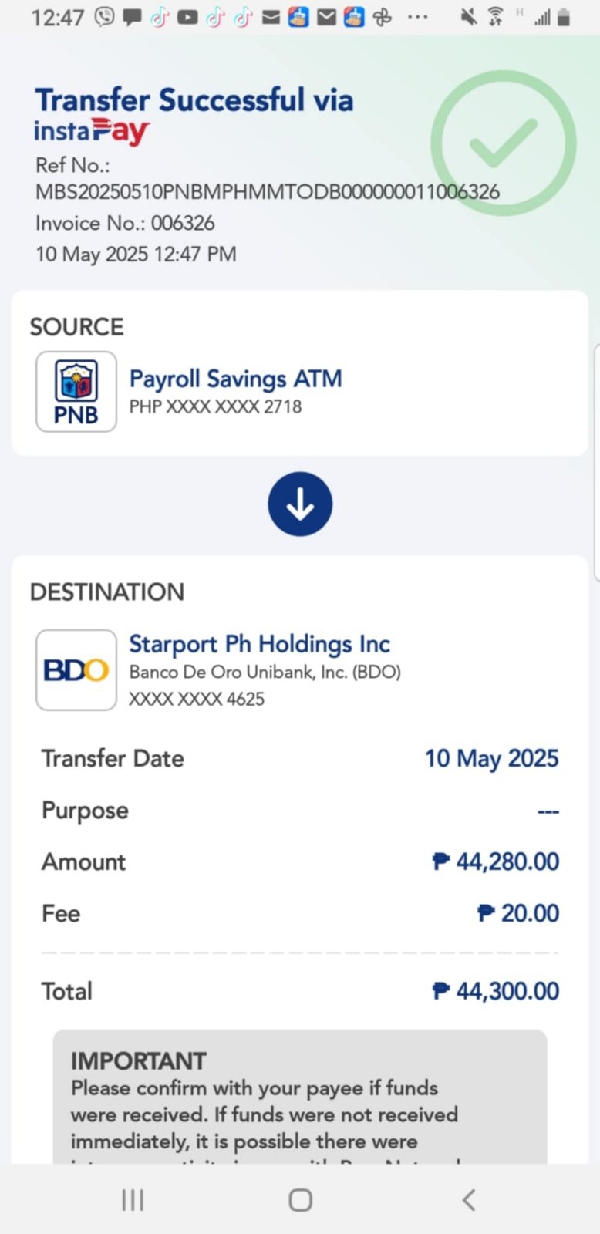Tap the YouTube notification icon in status bar
This screenshot has height=1234, width=600.
(187, 17)
